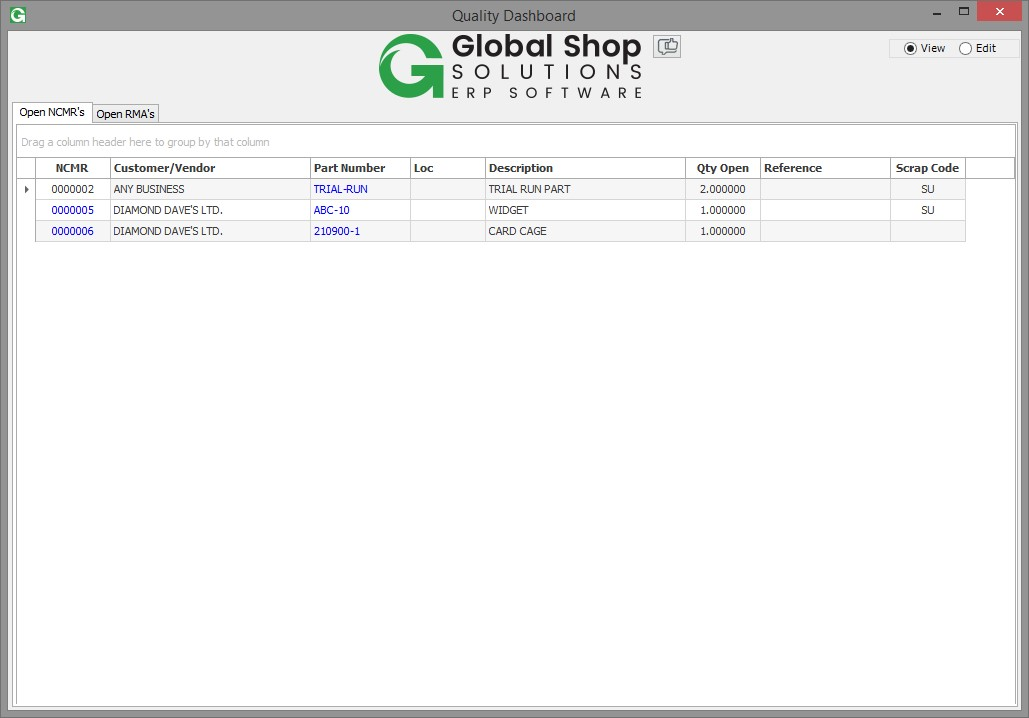Select the ANY BUSINESS customer cell
The image size is (1029, 718).
tap(210, 189)
